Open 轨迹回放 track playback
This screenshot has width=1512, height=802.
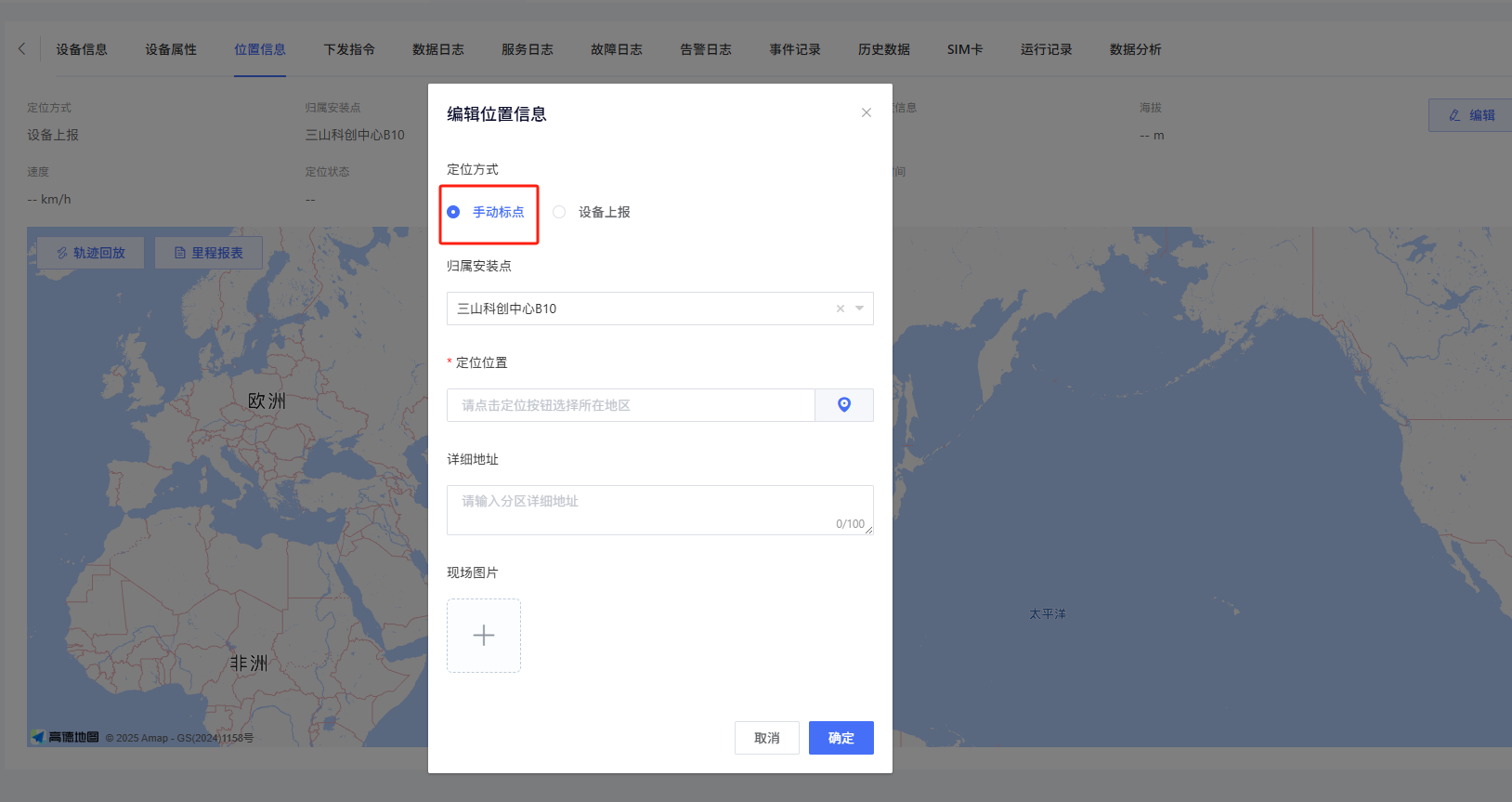[90, 253]
